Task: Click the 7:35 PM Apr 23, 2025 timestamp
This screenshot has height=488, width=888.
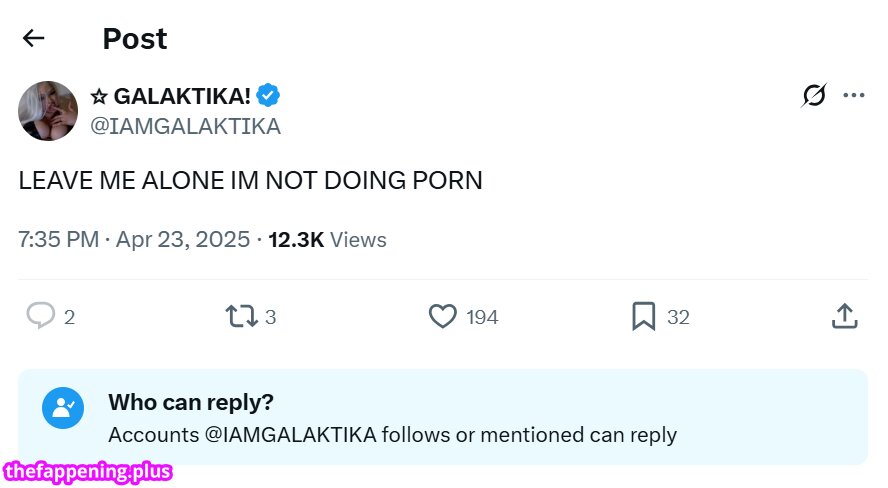Action: click(133, 240)
